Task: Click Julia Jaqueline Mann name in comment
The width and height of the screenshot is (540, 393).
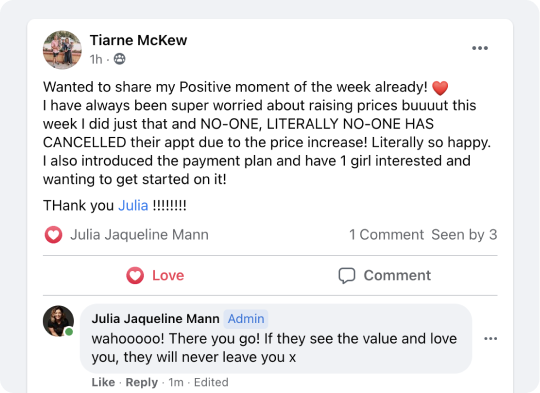Action: 155,319
